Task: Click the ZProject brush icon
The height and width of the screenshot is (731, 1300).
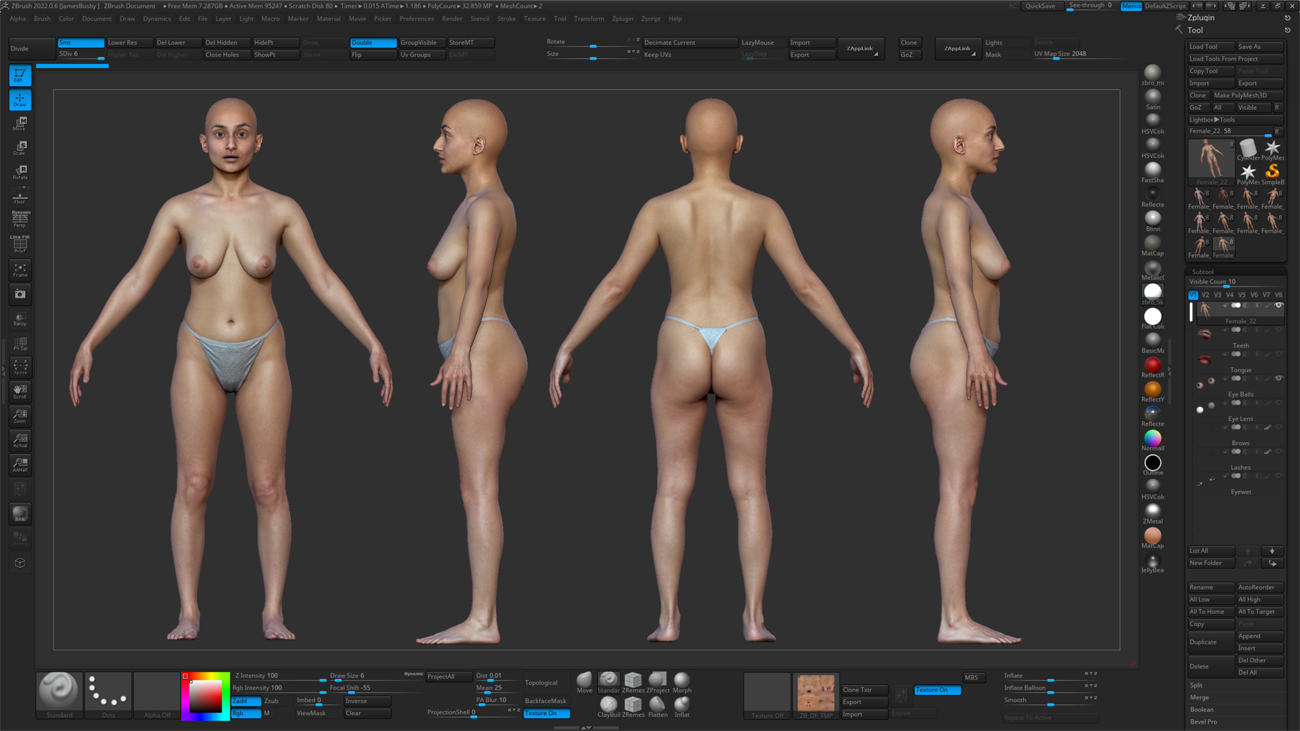Action: [657, 683]
